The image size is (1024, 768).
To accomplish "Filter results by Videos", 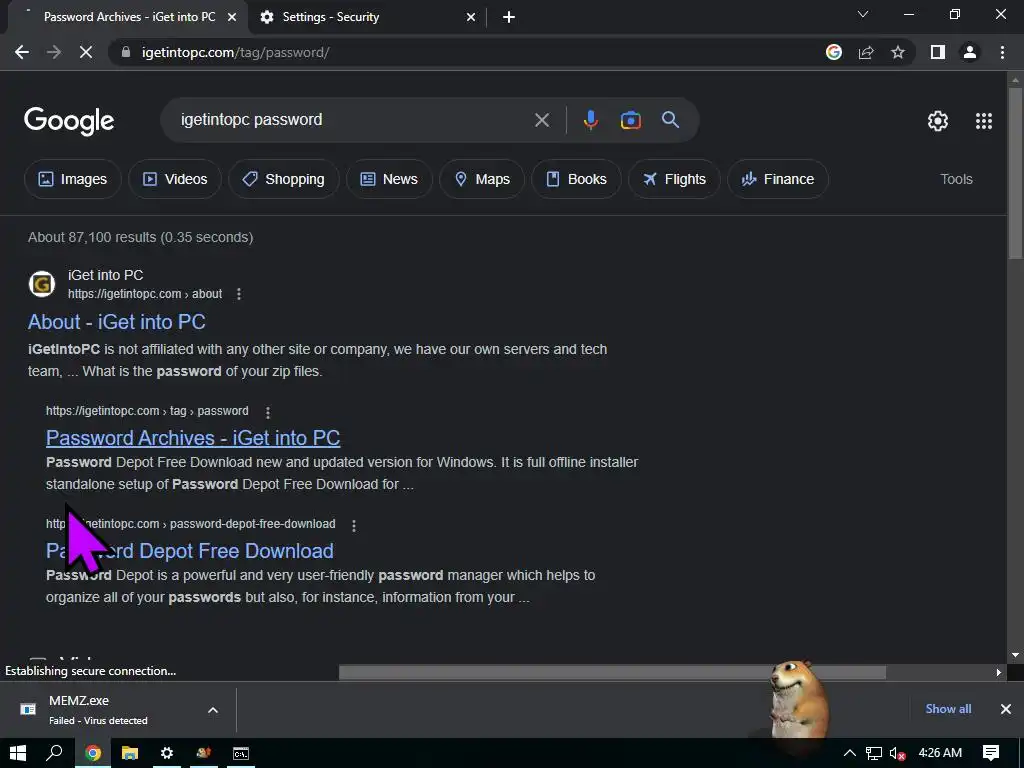I will (x=175, y=179).
